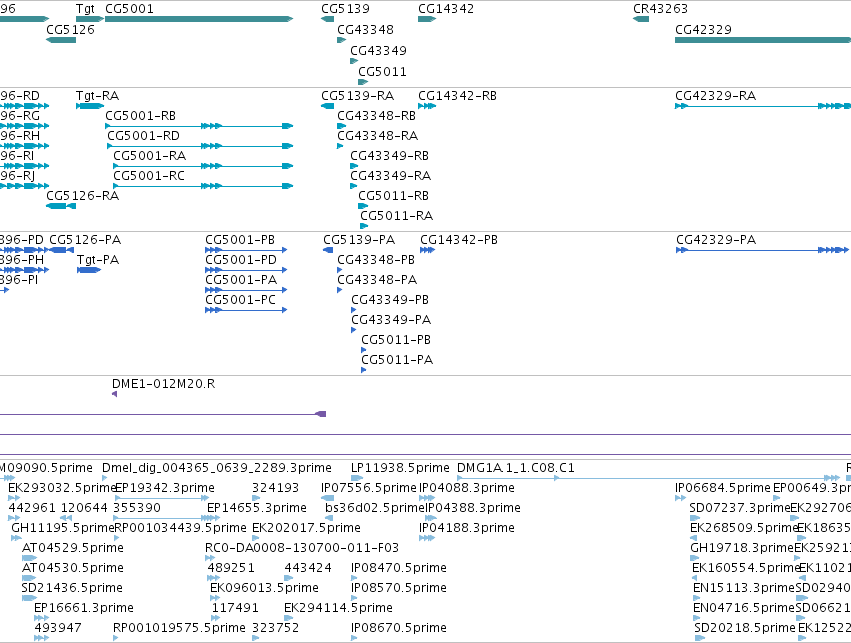
Task: Click protein CG5001-PB label
Action: click(x=240, y=240)
